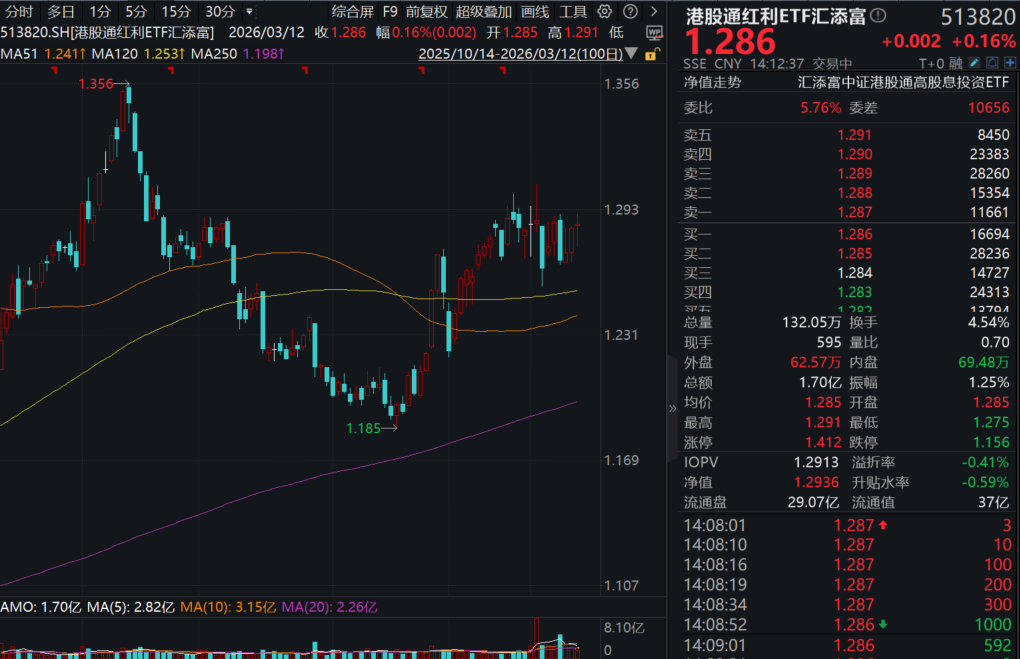Select the 15分 period tab

pyautogui.click(x=177, y=12)
